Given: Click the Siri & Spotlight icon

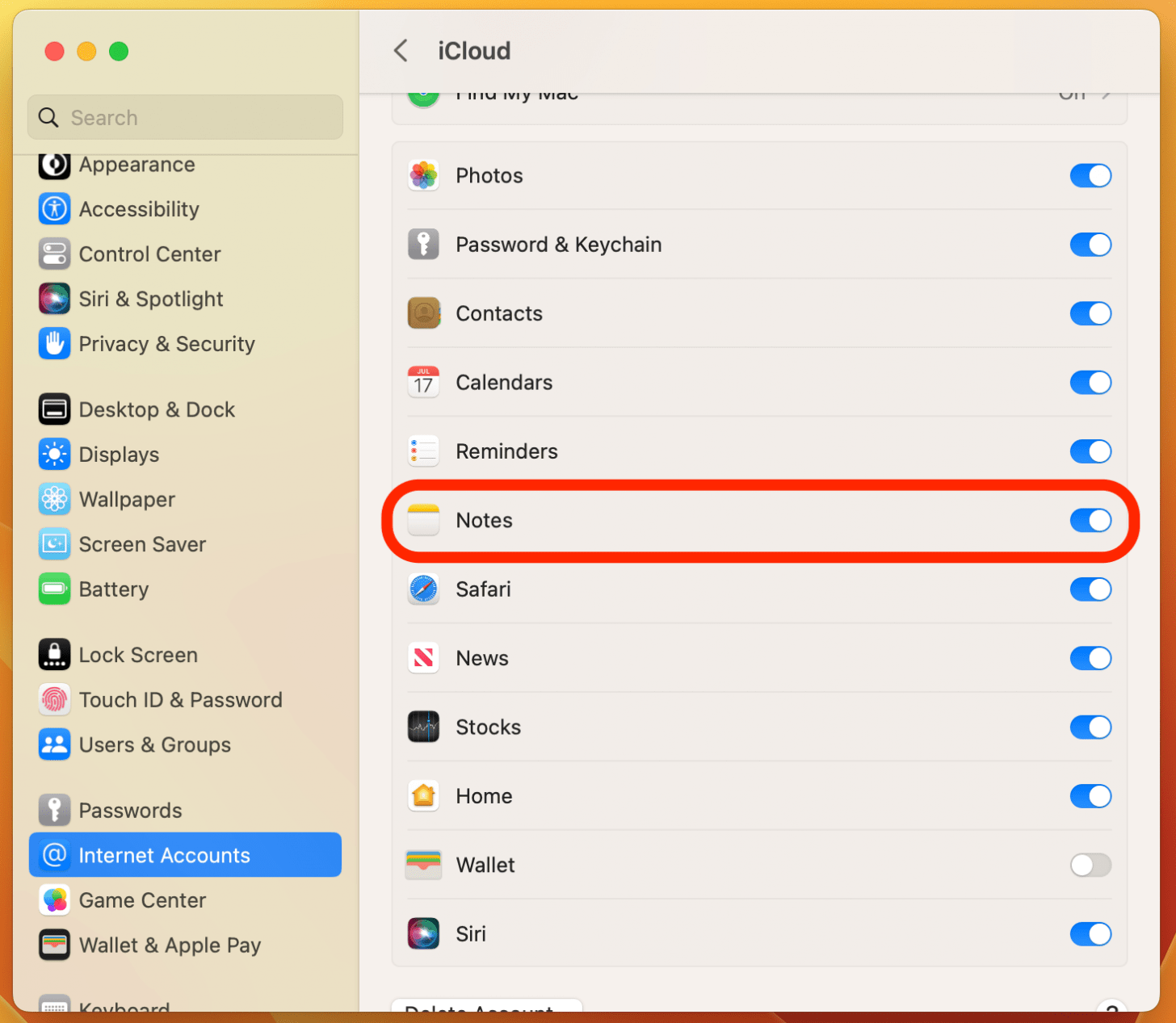Looking at the screenshot, I should [x=54, y=299].
